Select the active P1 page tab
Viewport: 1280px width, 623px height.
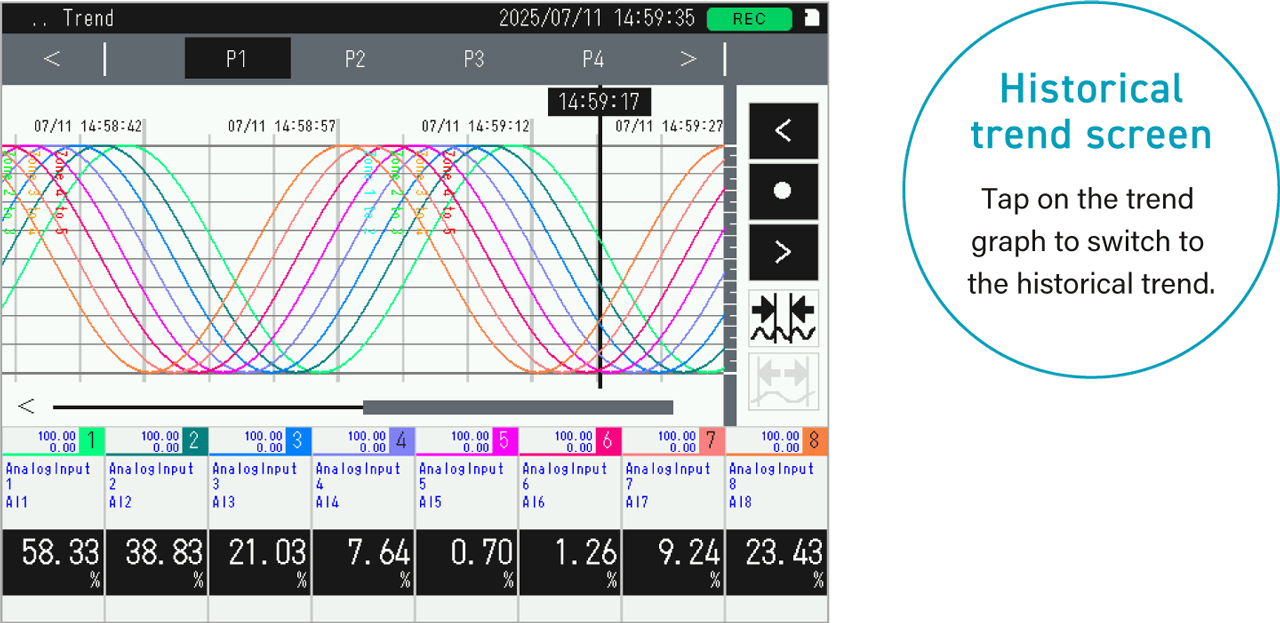click(237, 59)
